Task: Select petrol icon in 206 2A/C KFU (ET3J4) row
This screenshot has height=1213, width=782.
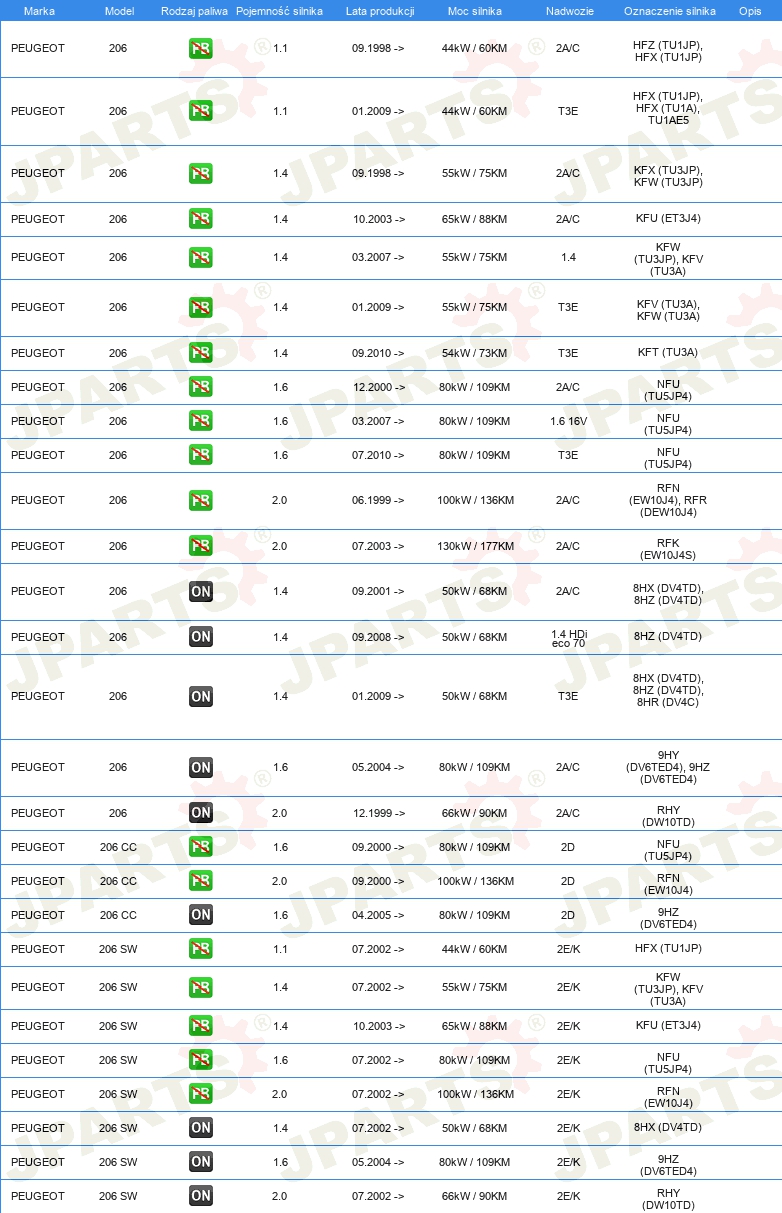Action: [x=201, y=219]
